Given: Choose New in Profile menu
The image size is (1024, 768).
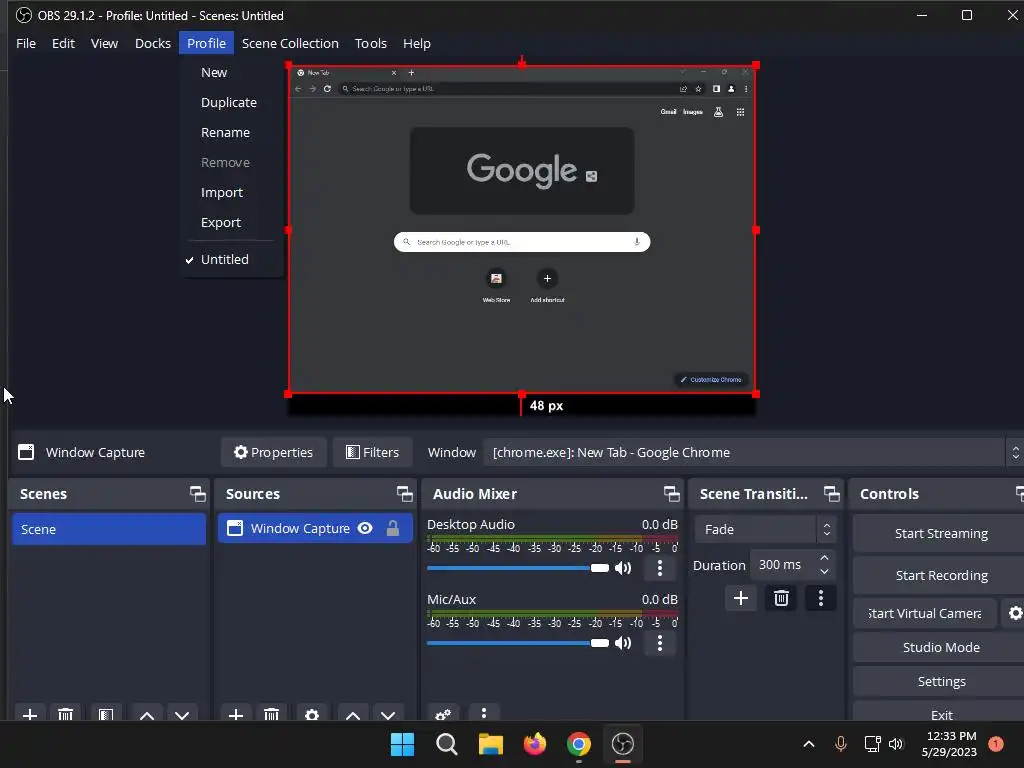Looking at the screenshot, I should click(214, 72).
